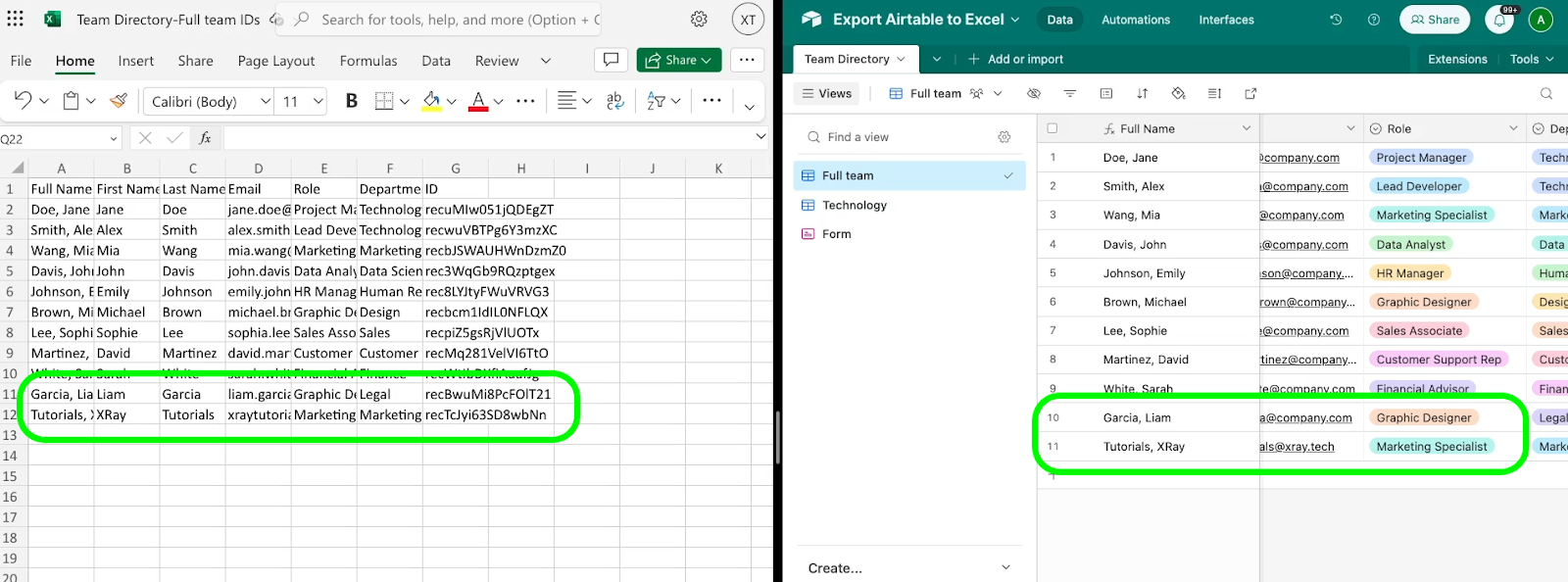
Task: Switch to the Insert ribbon tab
Action: tap(136, 61)
